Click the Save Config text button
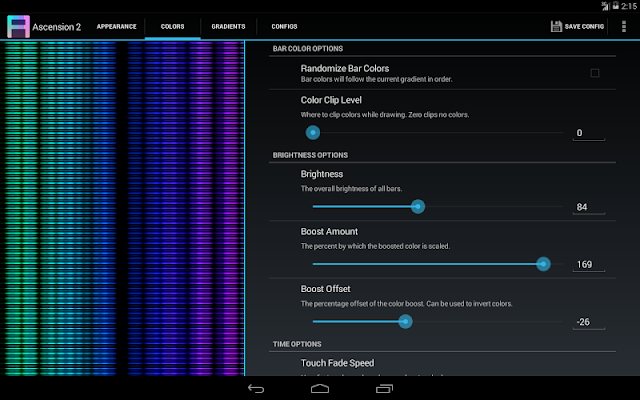This screenshot has width=640, height=400. click(x=584, y=27)
